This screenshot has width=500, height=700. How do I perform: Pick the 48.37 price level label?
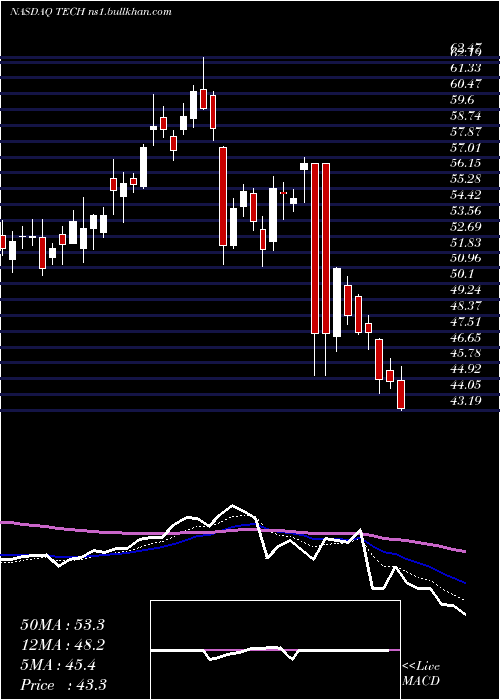[466, 305]
